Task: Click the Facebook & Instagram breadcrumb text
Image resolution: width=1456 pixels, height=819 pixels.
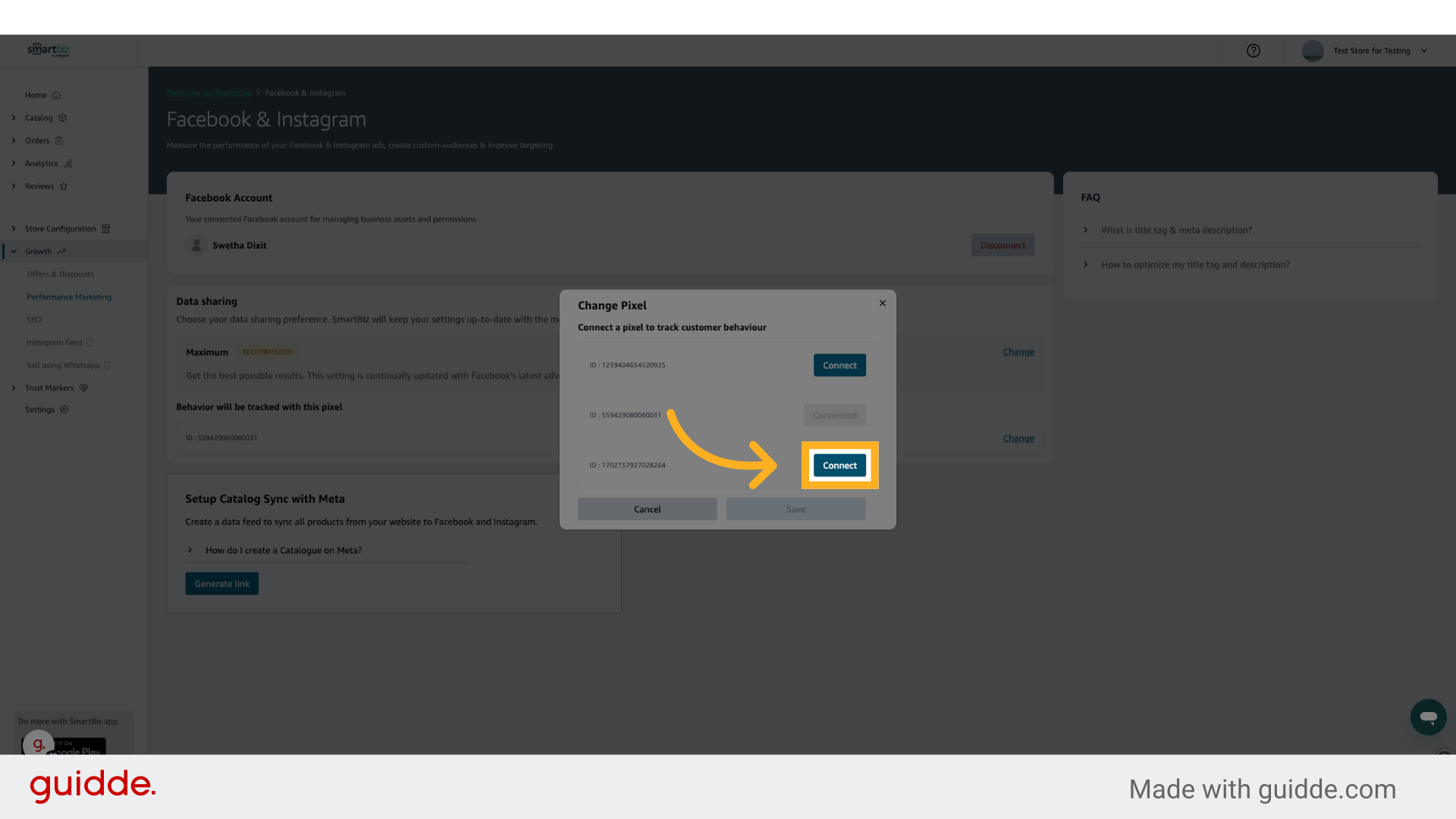Action: pyautogui.click(x=305, y=93)
